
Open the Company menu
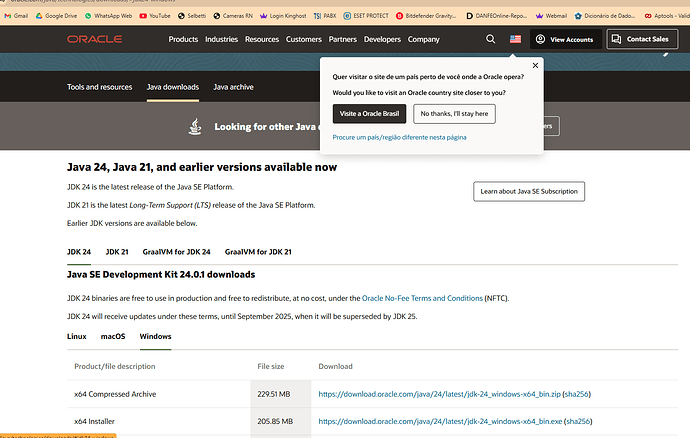point(423,39)
